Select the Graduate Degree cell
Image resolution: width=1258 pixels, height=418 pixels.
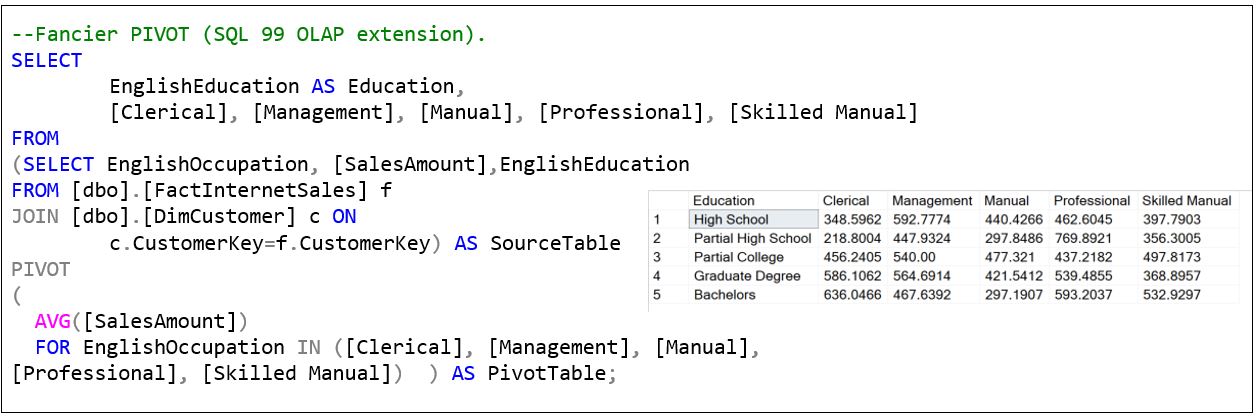pyautogui.click(x=740, y=277)
